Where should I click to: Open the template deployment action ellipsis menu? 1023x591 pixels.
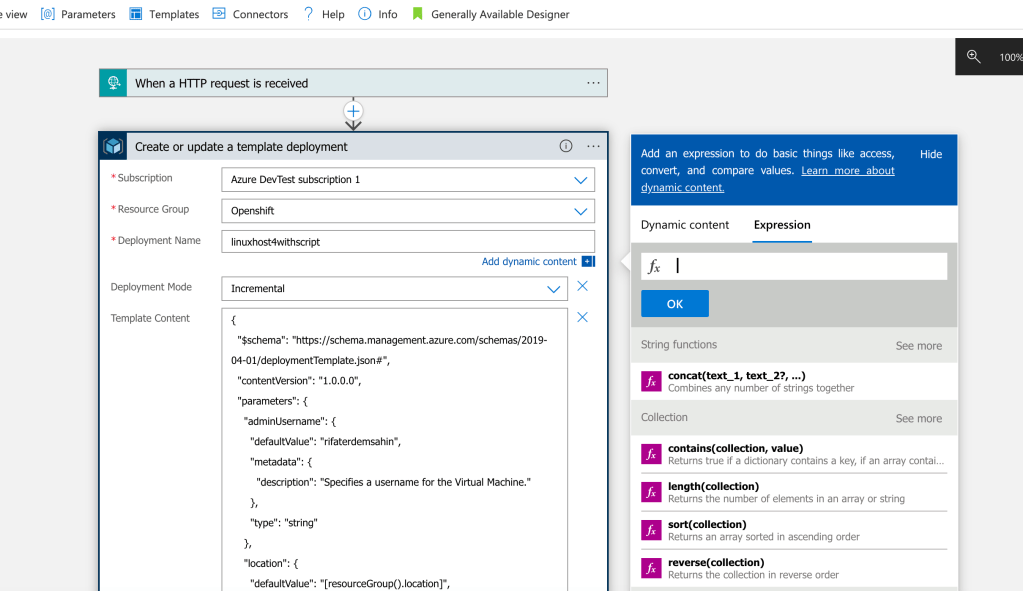(593, 146)
